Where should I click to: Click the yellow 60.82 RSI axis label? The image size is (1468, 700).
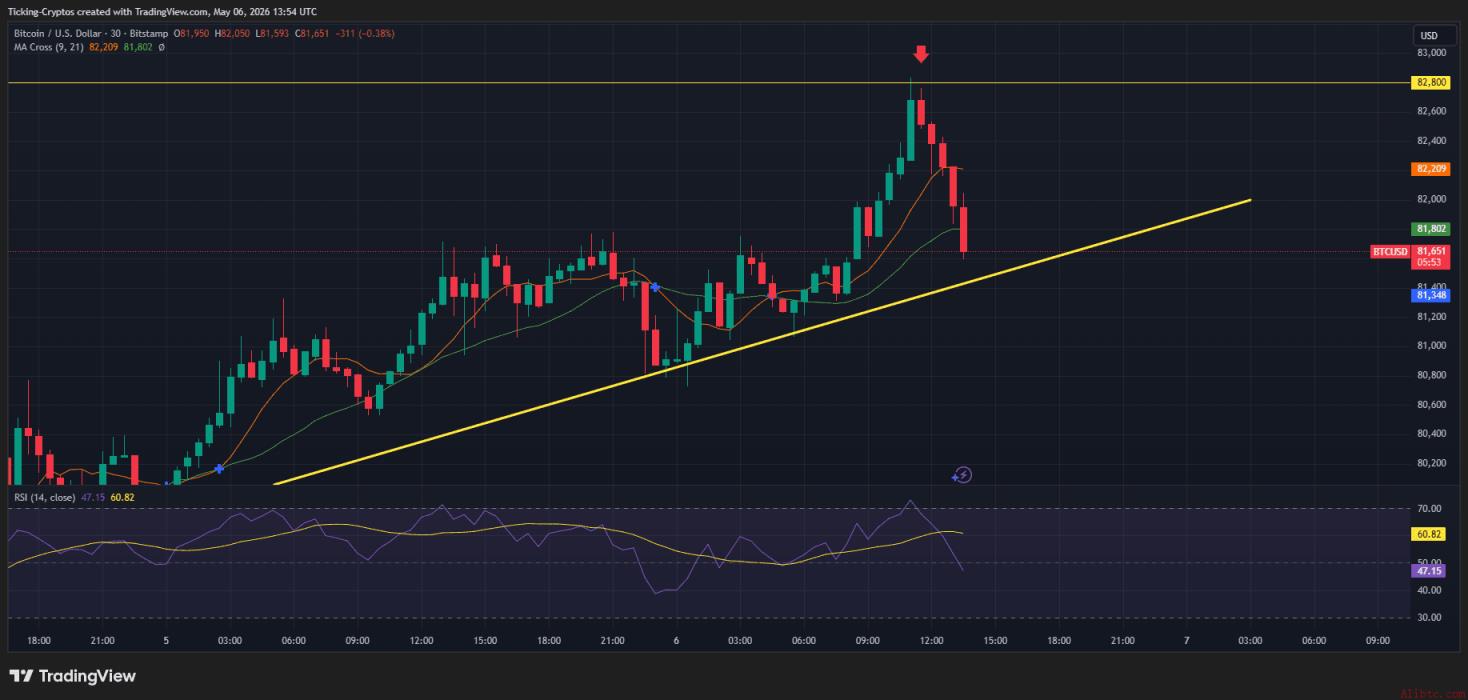pos(1430,535)
